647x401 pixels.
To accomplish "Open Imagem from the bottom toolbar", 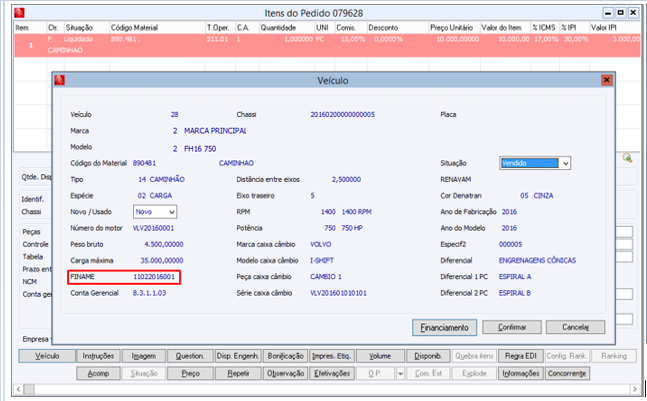I will click(143, 356).
